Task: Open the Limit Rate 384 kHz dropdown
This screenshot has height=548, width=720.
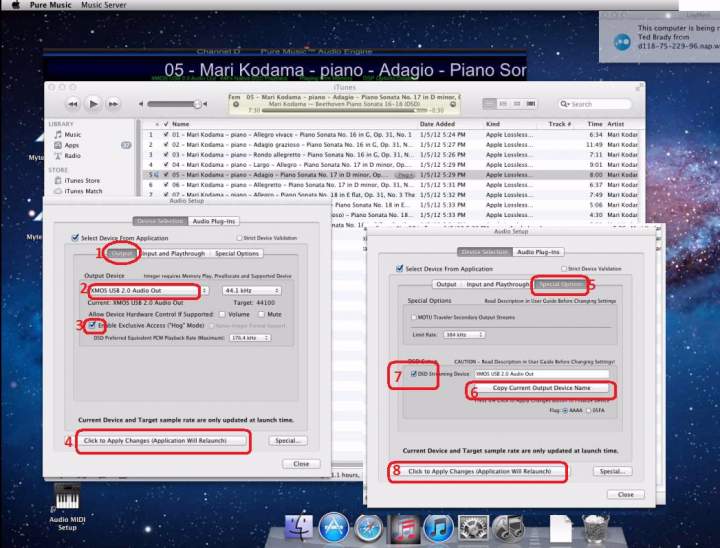Action: [x=464, y=334]
